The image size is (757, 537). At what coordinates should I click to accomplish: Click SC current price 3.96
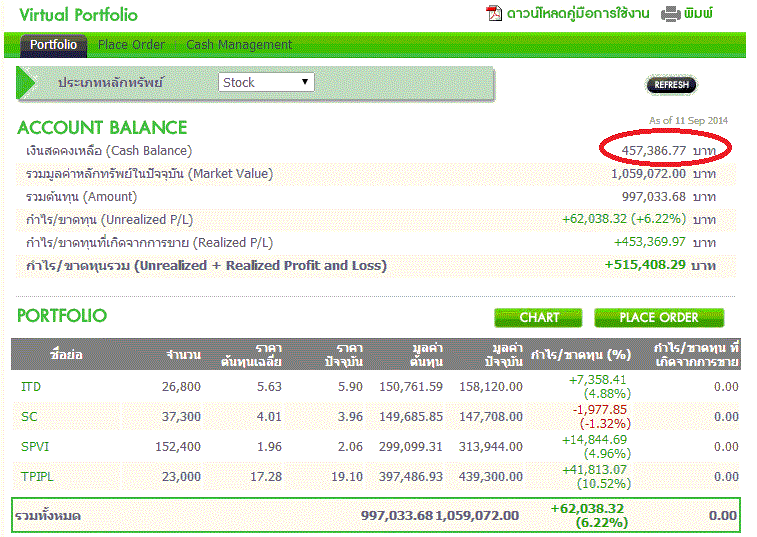[x=350, y=417]
